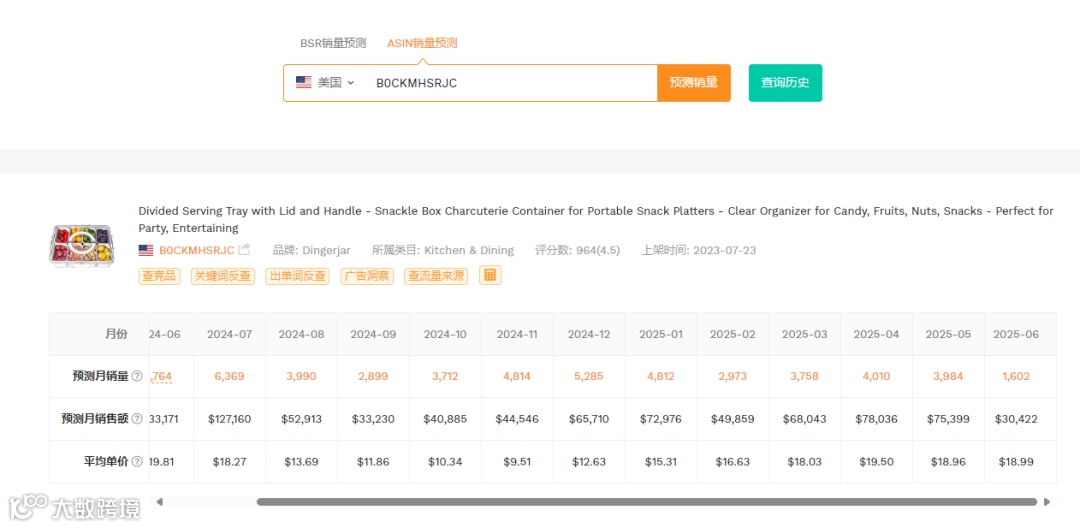Switch to the ASIN销量预测 tab
This screenshot has height=528, width=1080.
(x=422, y=43)
